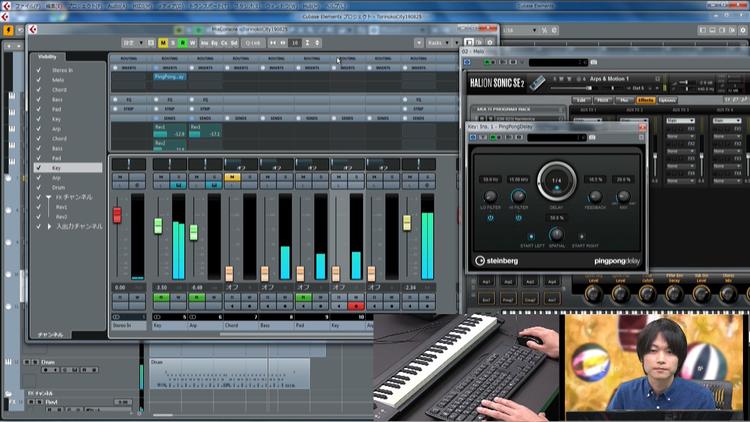Click the green global Read automation button in MixConsole toolbar

183,43
